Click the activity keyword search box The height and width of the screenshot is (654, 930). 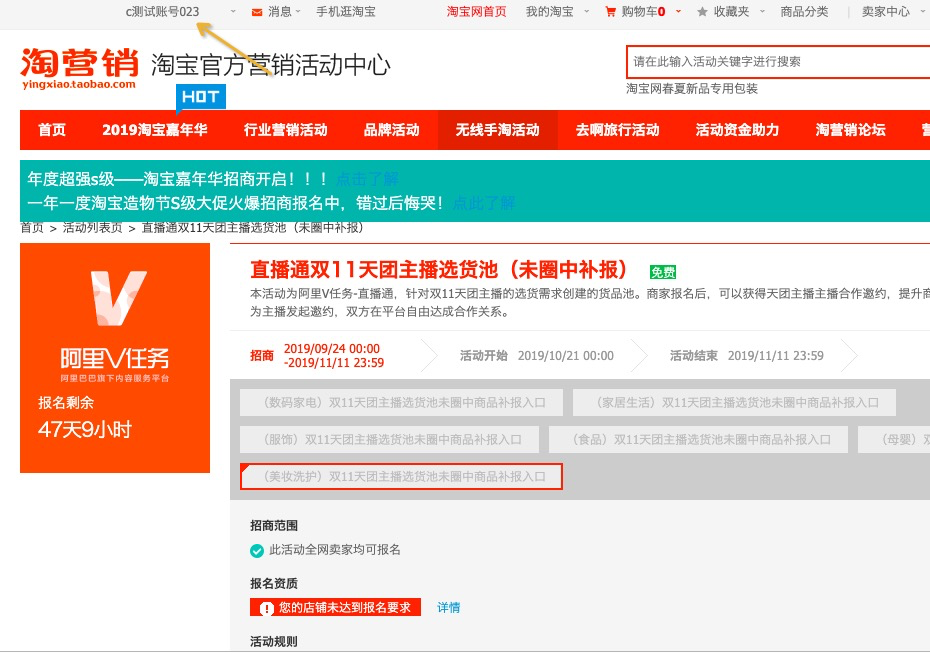point(778,62)
